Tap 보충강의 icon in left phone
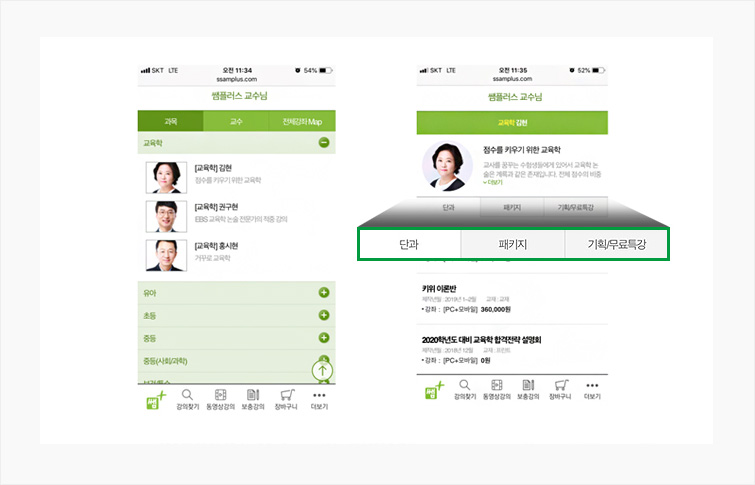Screen dimensions: 755x485 [253, 399]
